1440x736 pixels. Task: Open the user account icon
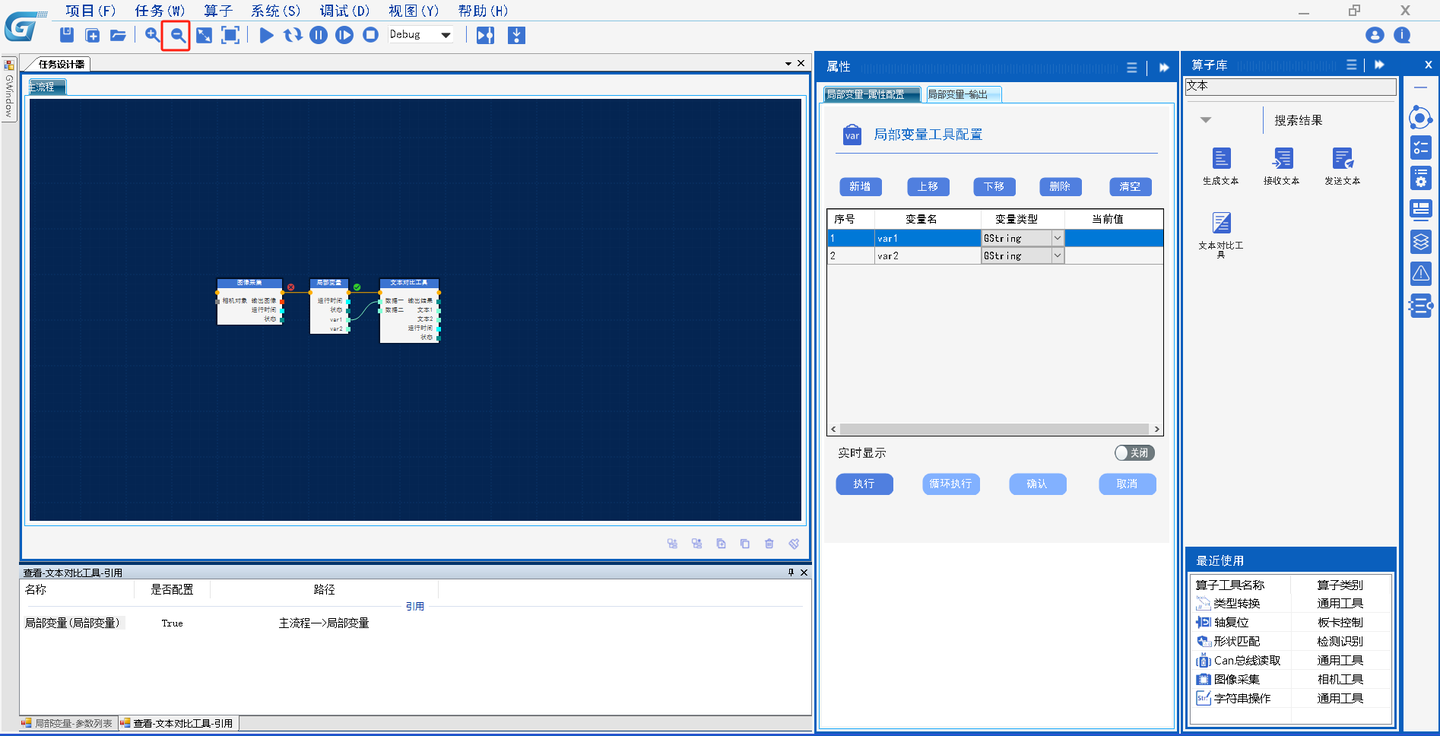[x=1375, y=35]
